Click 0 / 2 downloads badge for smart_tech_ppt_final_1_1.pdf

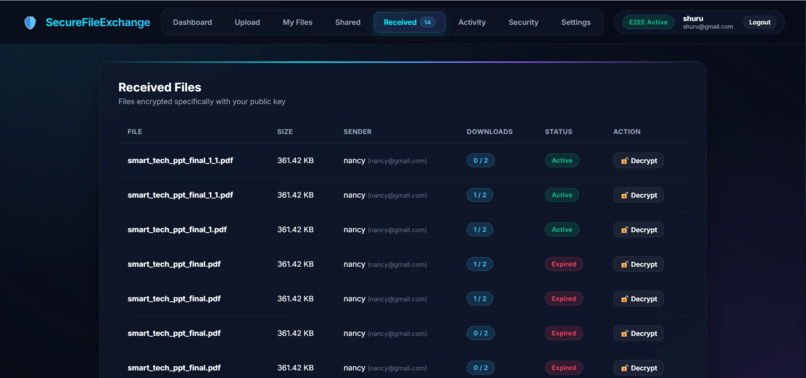(x=481, y=160)
